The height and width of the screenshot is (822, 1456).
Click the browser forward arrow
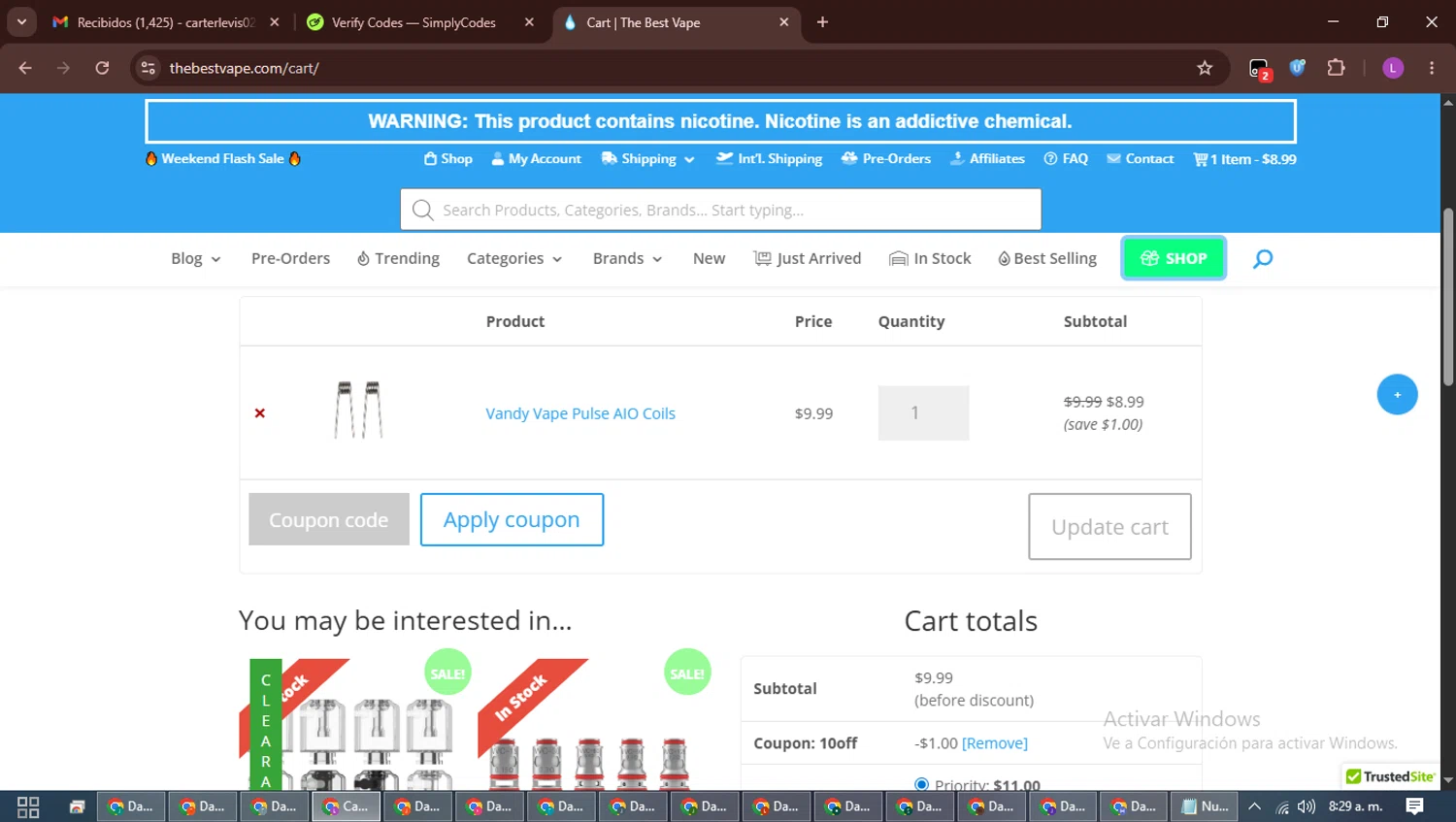pos(63,68)
